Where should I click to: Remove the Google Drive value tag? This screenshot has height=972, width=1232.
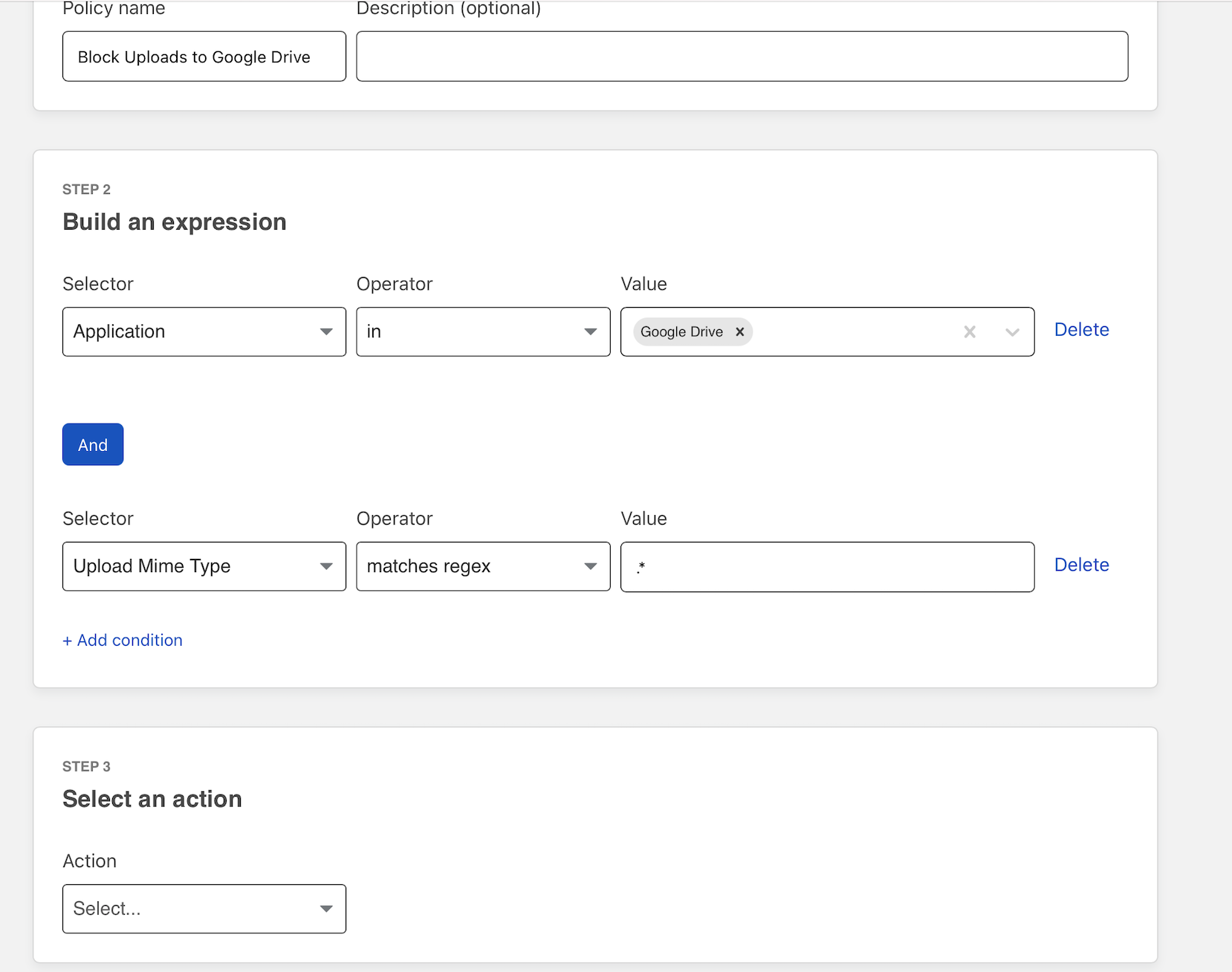(x=739, y=331)
